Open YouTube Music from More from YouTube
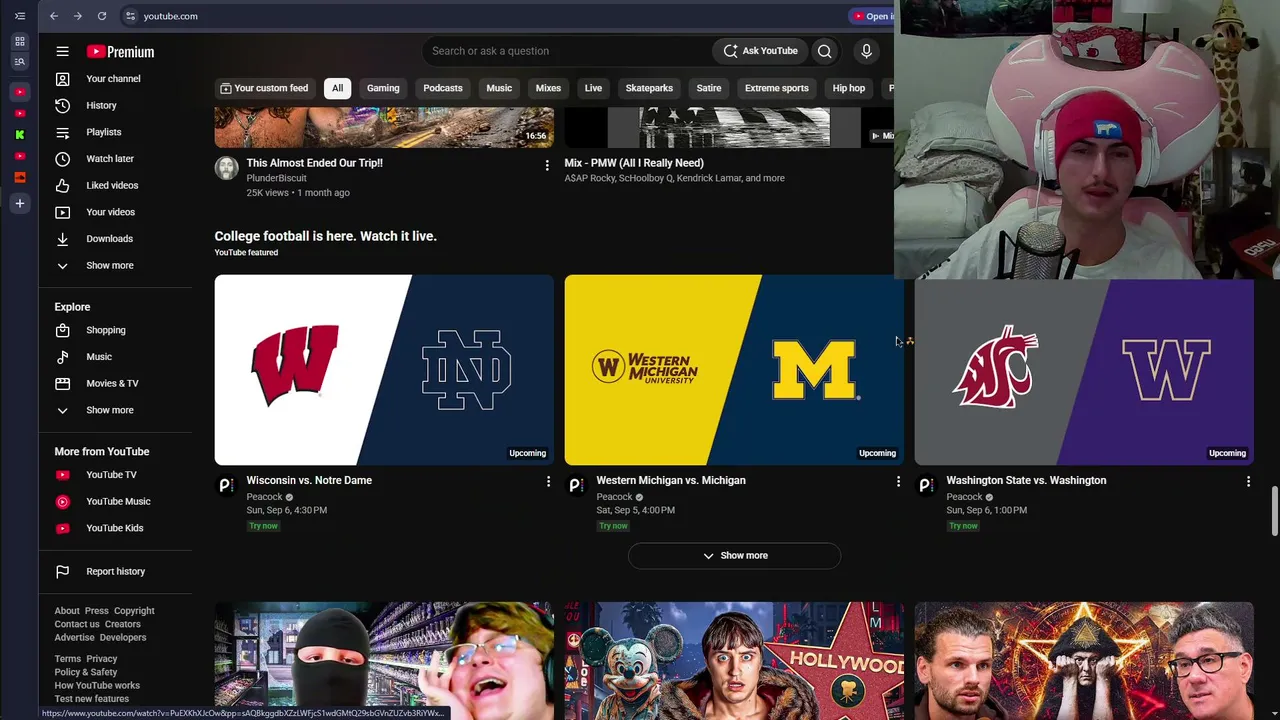Screen dimensions: 1280x720 click(x=116, y=501)
